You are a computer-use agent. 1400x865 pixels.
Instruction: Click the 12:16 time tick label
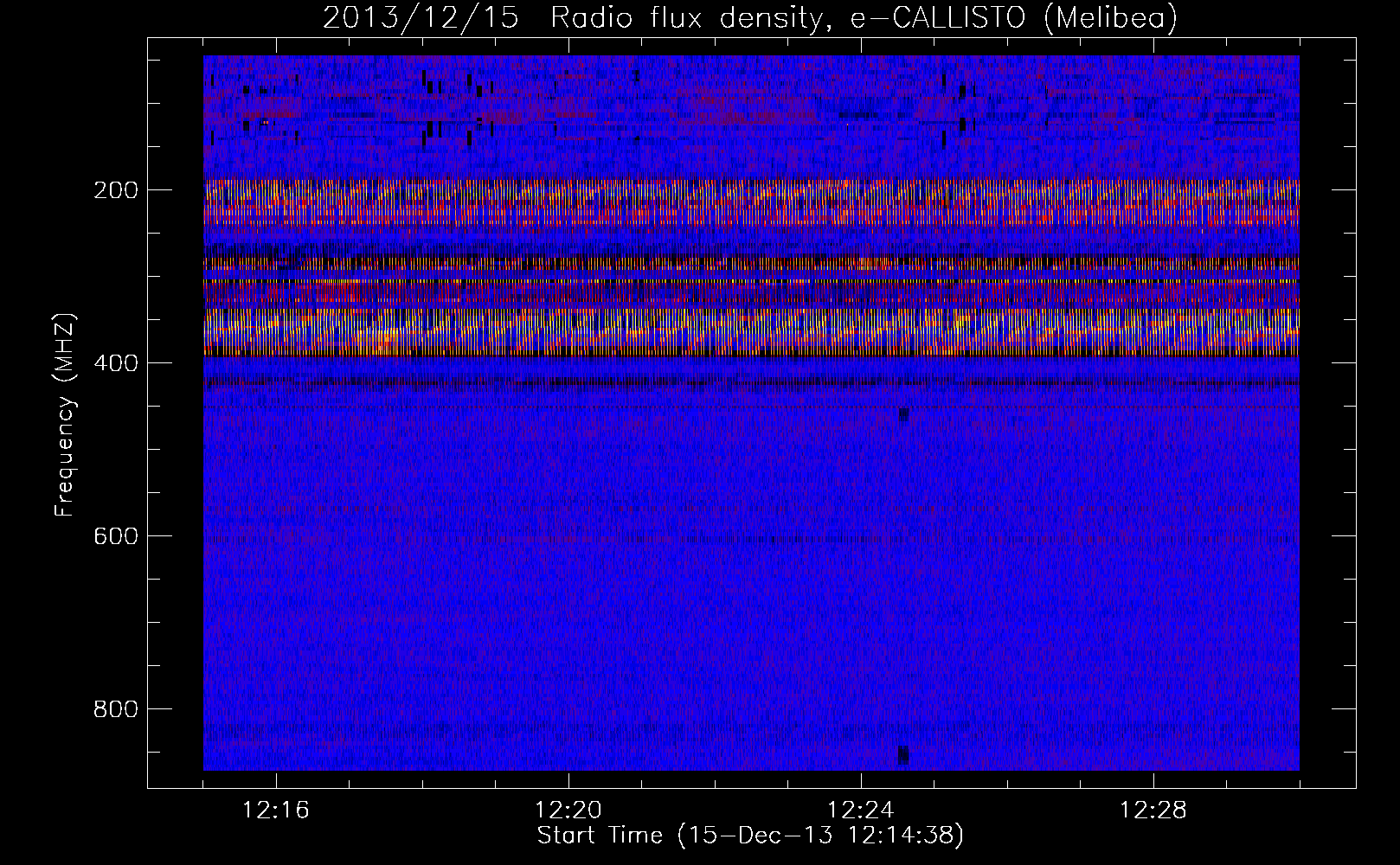pos(276,811)
